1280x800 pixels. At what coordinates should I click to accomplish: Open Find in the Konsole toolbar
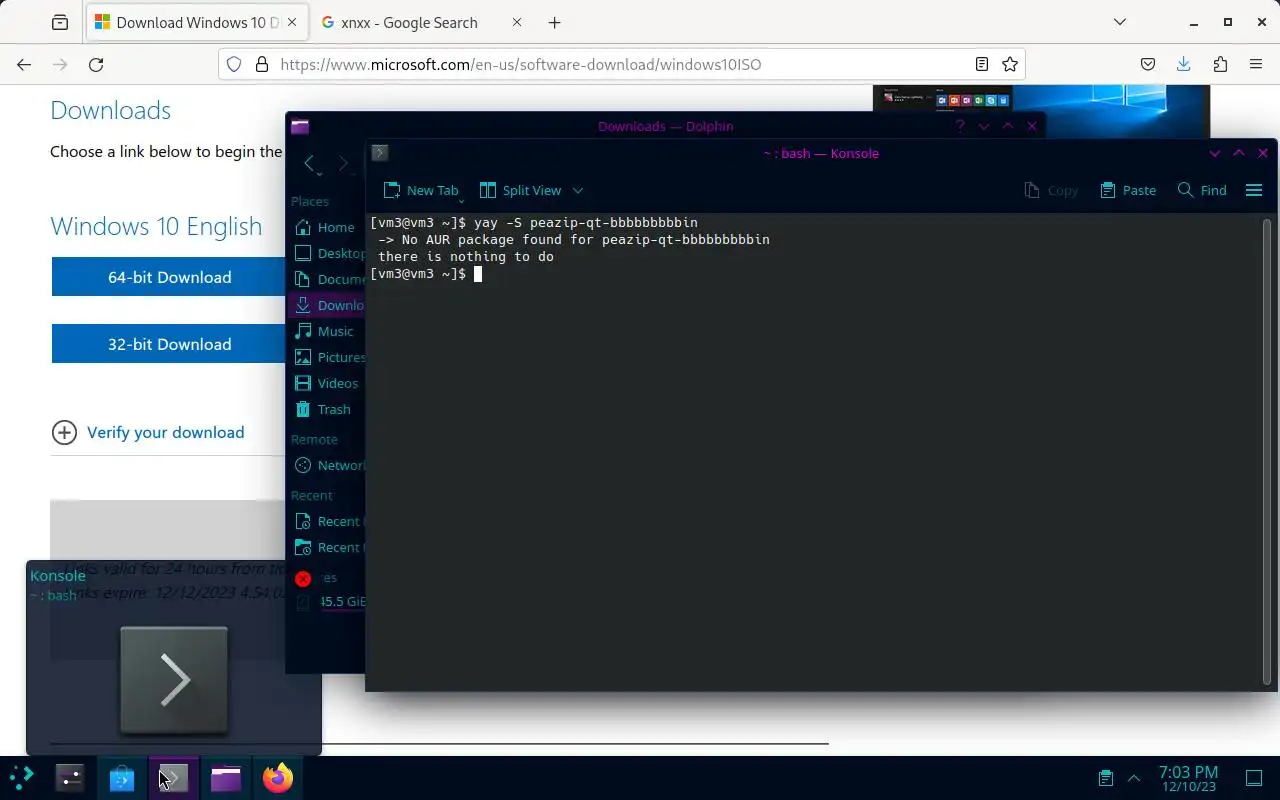tap(1202, 190)
